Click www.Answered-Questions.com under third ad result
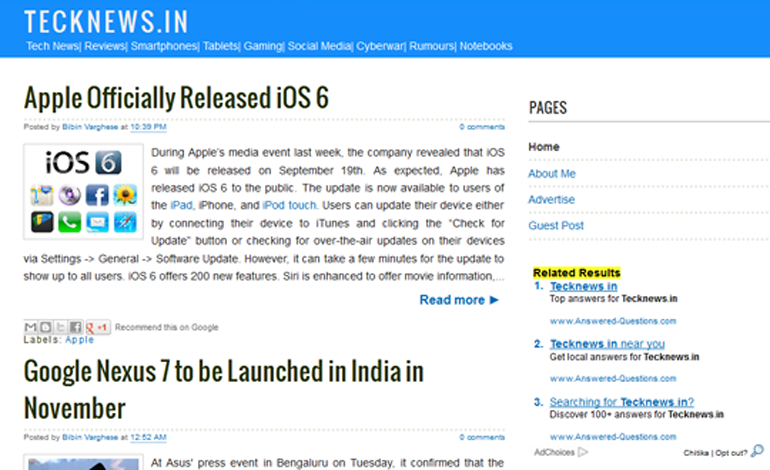This screenshot has width=770, height=470. pos(613,437)
